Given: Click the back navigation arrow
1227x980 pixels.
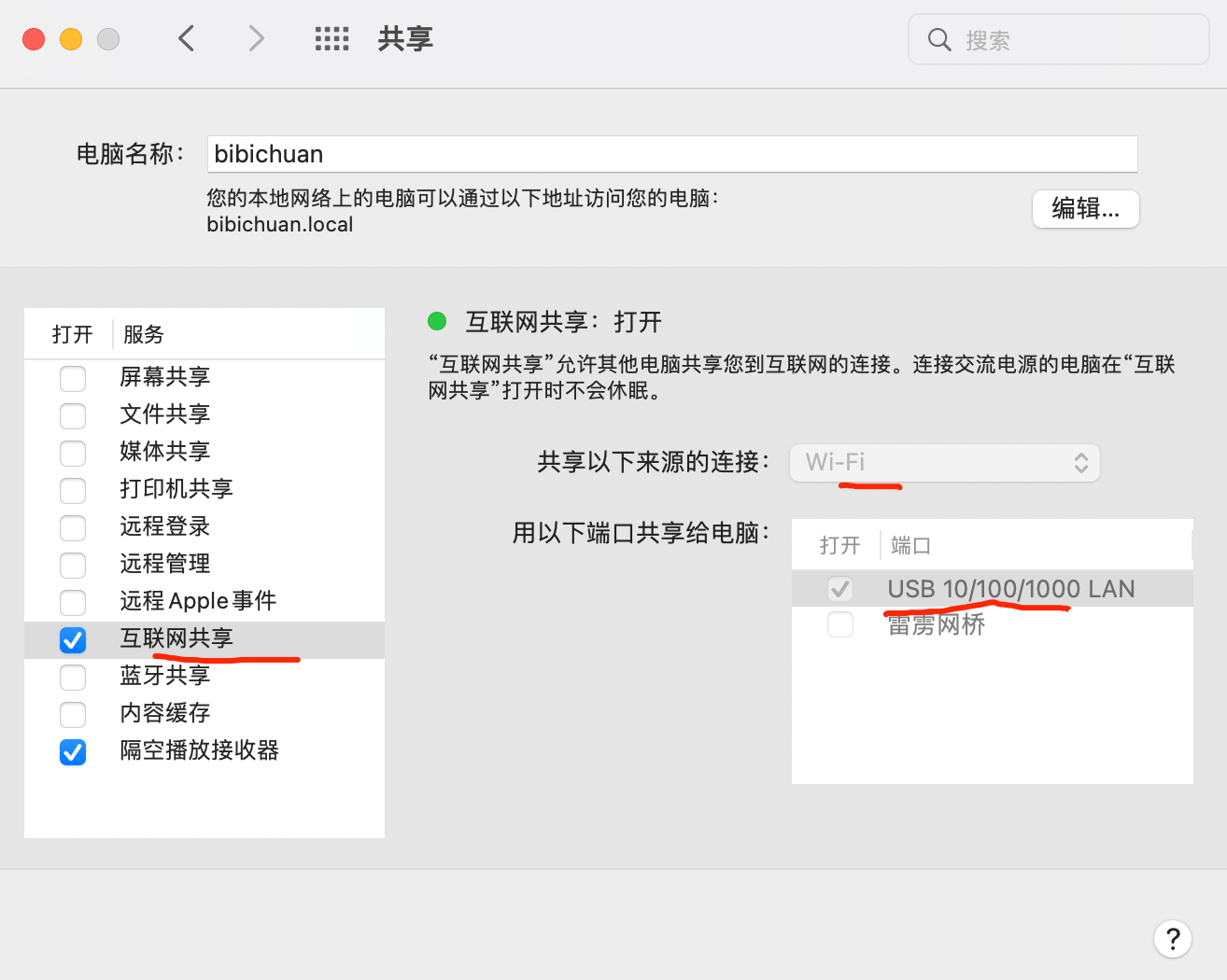Looking at the screenshot, I should point(187,39).
